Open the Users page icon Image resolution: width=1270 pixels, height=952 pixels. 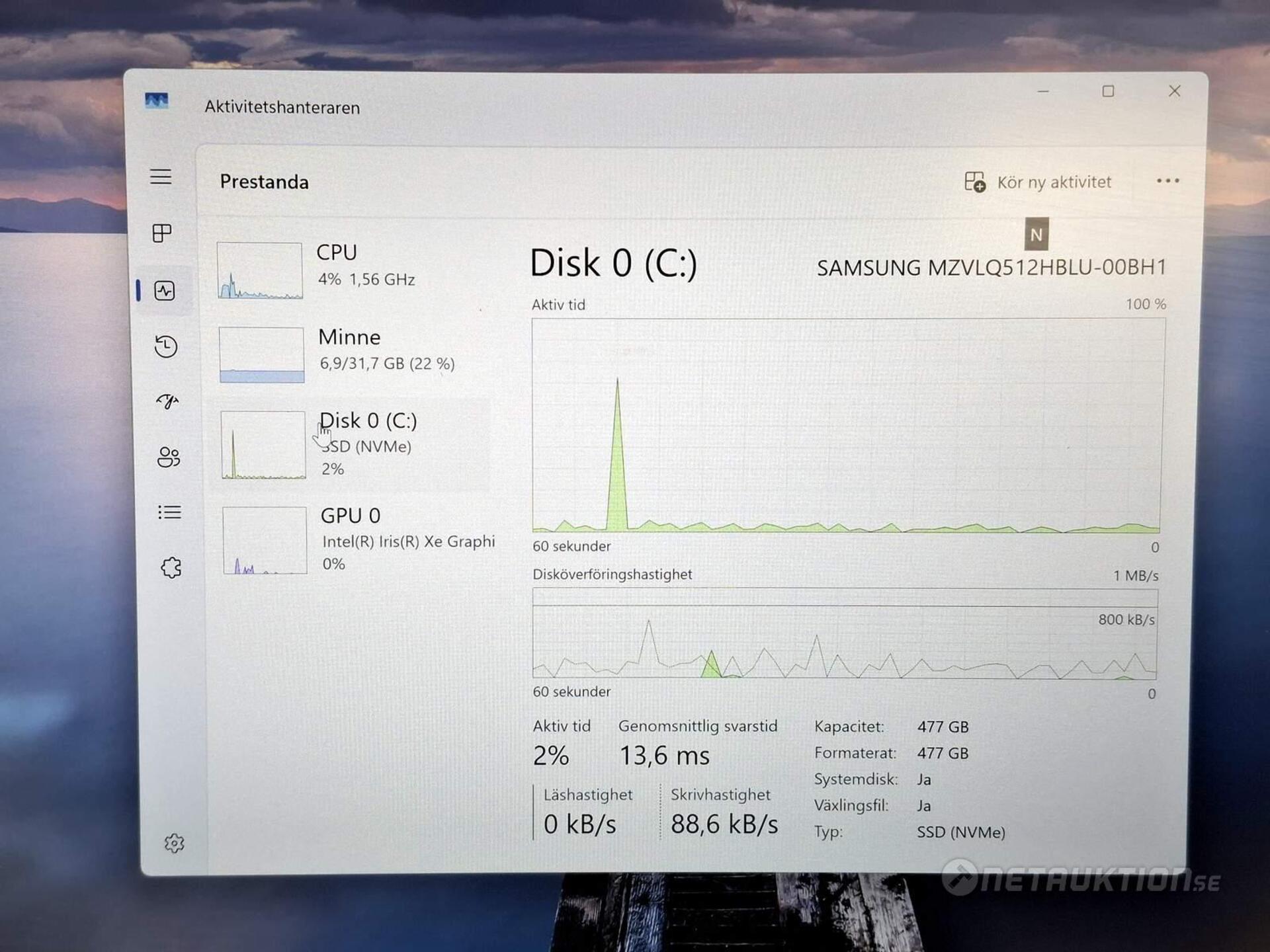click(169, 457)
